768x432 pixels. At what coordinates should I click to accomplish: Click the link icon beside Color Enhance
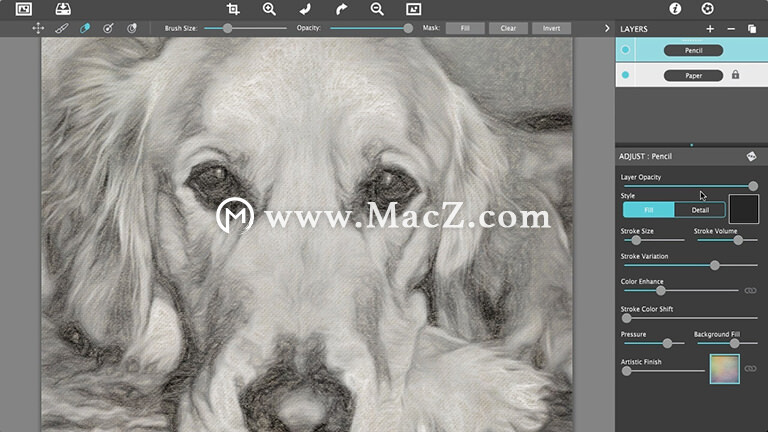[750, 290]
